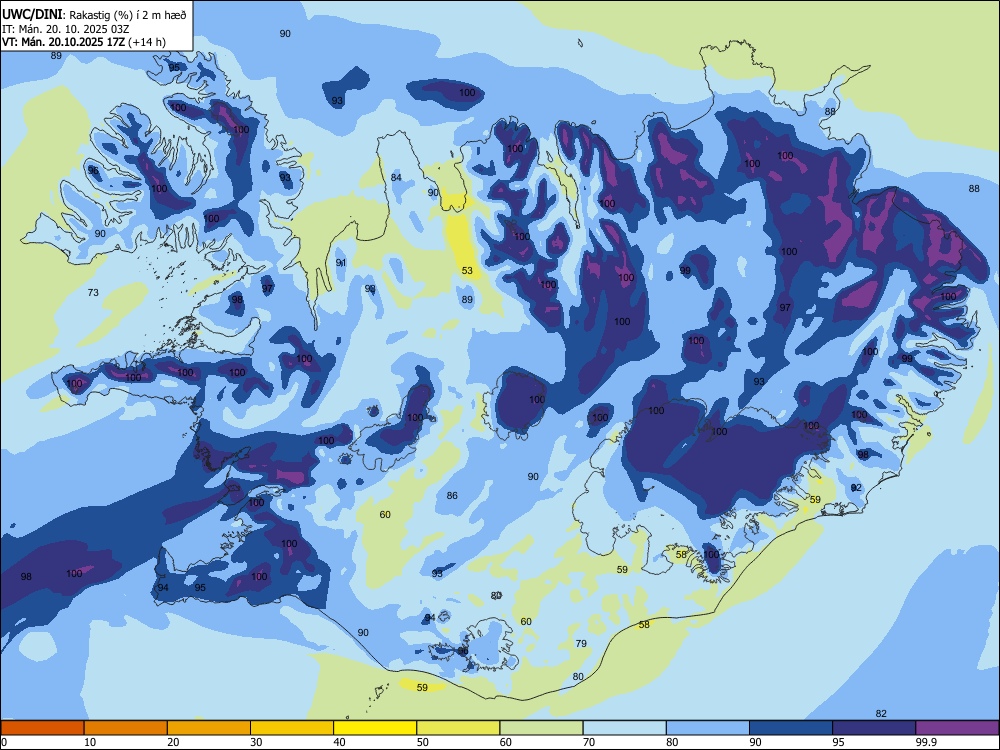The width and height of the screenshot is (1000, 750).
Task: Click the '40' legend scale label
Action: tap(340, 742)
